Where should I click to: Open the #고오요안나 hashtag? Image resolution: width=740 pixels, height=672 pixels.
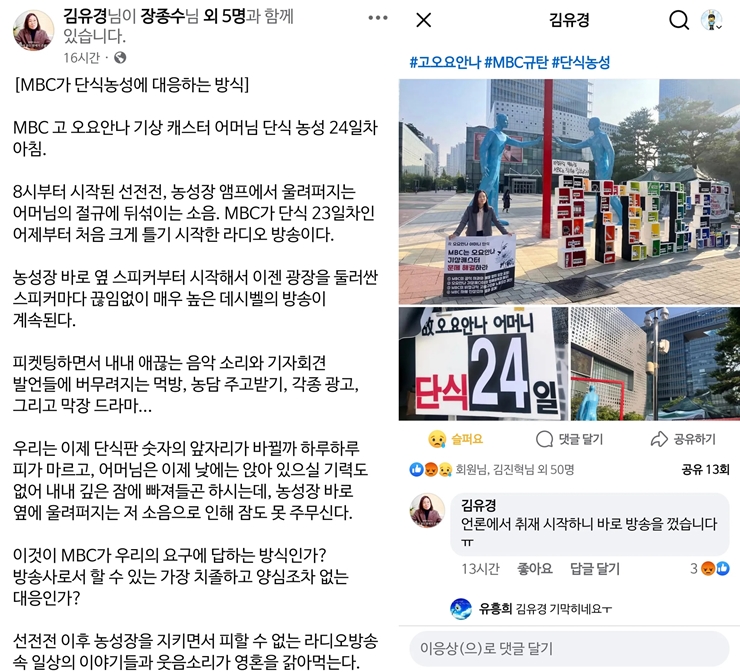coord(445,62)
